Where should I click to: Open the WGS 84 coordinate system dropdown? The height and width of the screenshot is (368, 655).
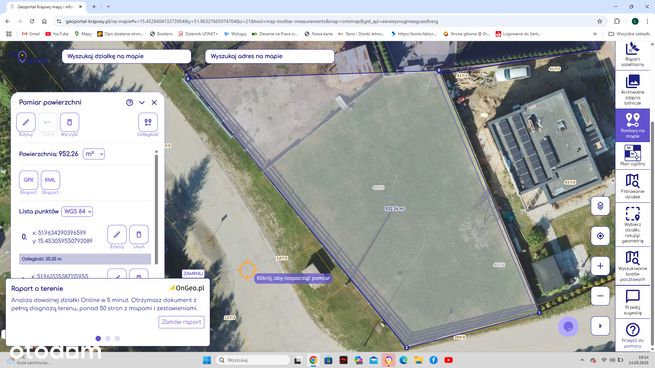[77, 211]
